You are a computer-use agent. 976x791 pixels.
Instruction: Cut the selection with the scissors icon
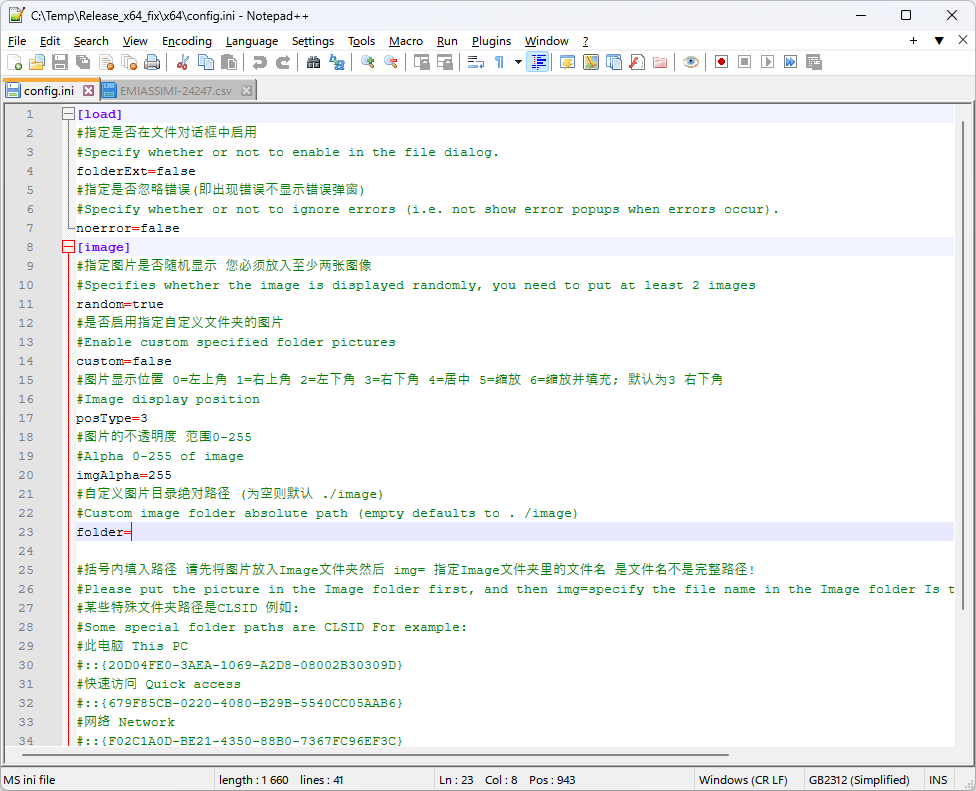point(182,62)
